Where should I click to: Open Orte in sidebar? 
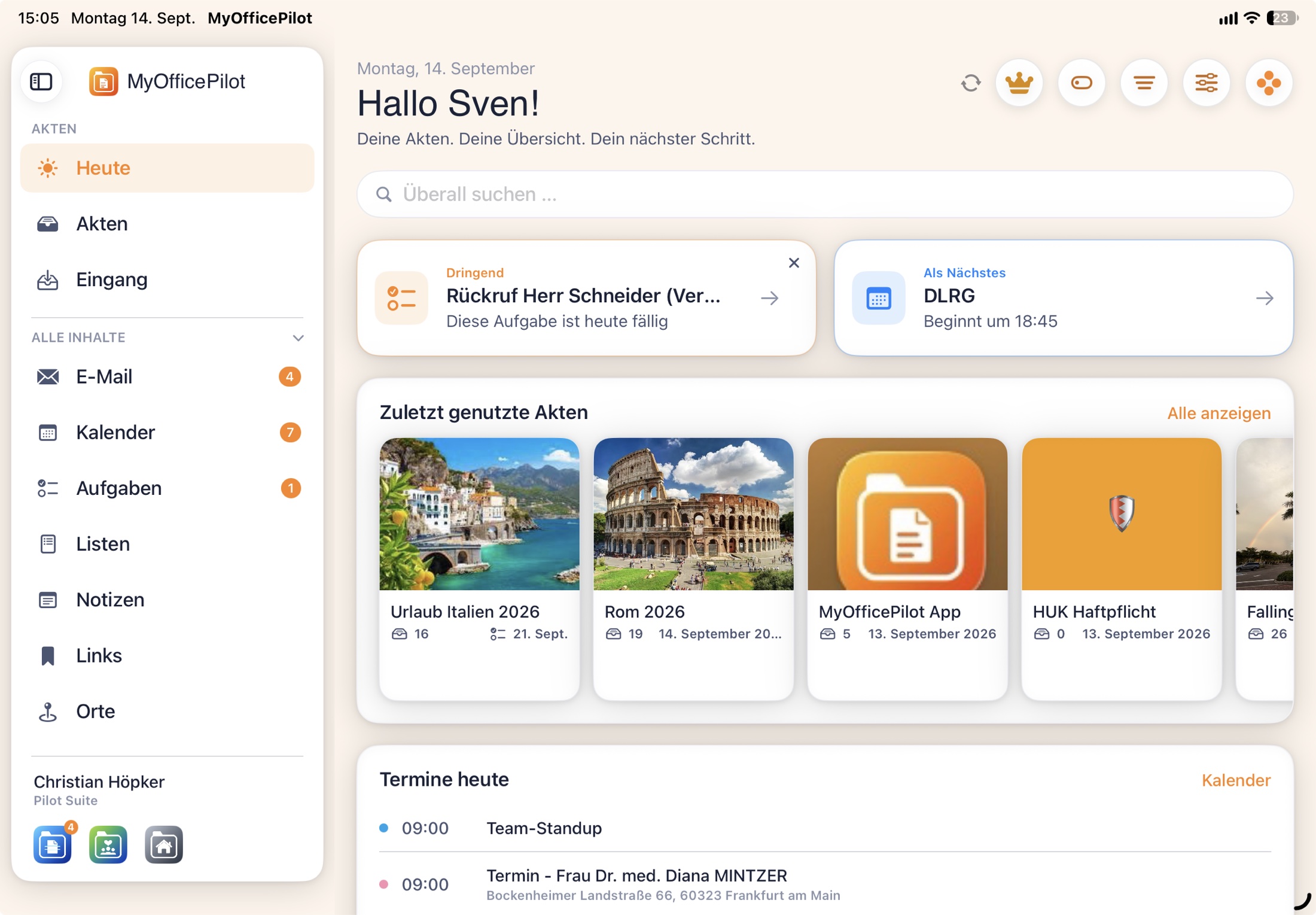coord(167,711)
